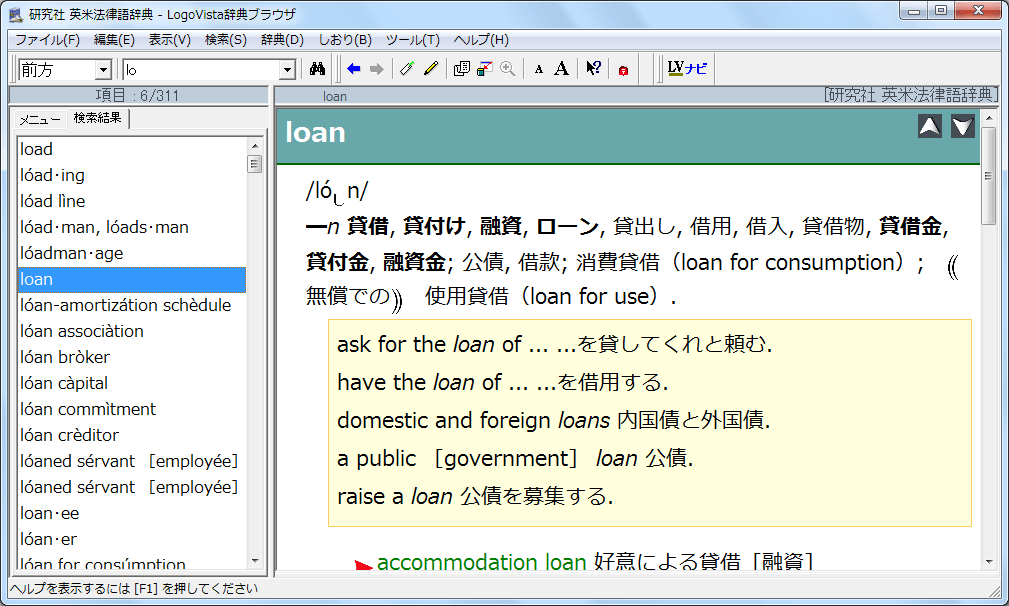
Task: Select 'lóan commìtment' entry
Action: point(132,409)
